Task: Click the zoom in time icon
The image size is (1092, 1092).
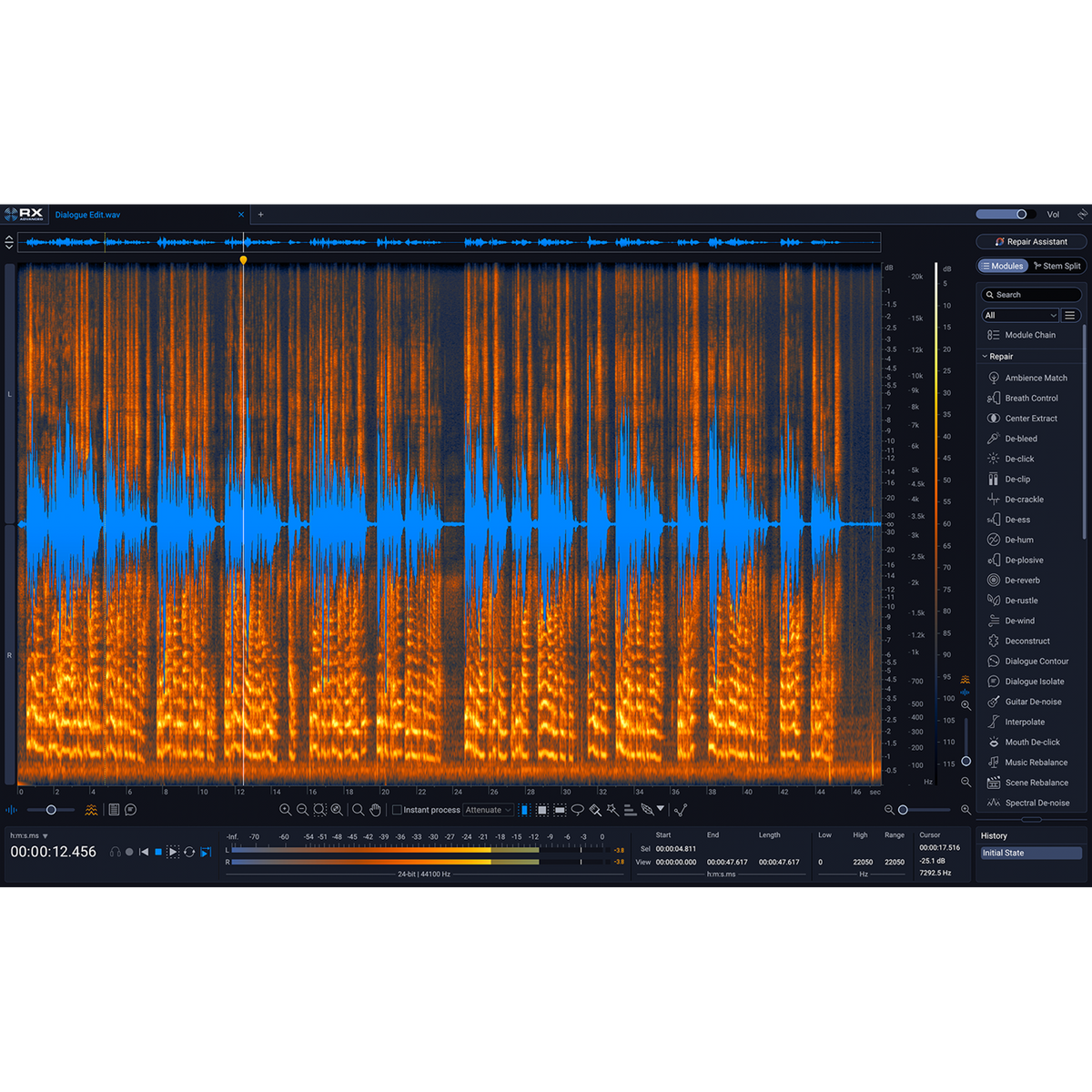Action: click(x=285, y=810)
